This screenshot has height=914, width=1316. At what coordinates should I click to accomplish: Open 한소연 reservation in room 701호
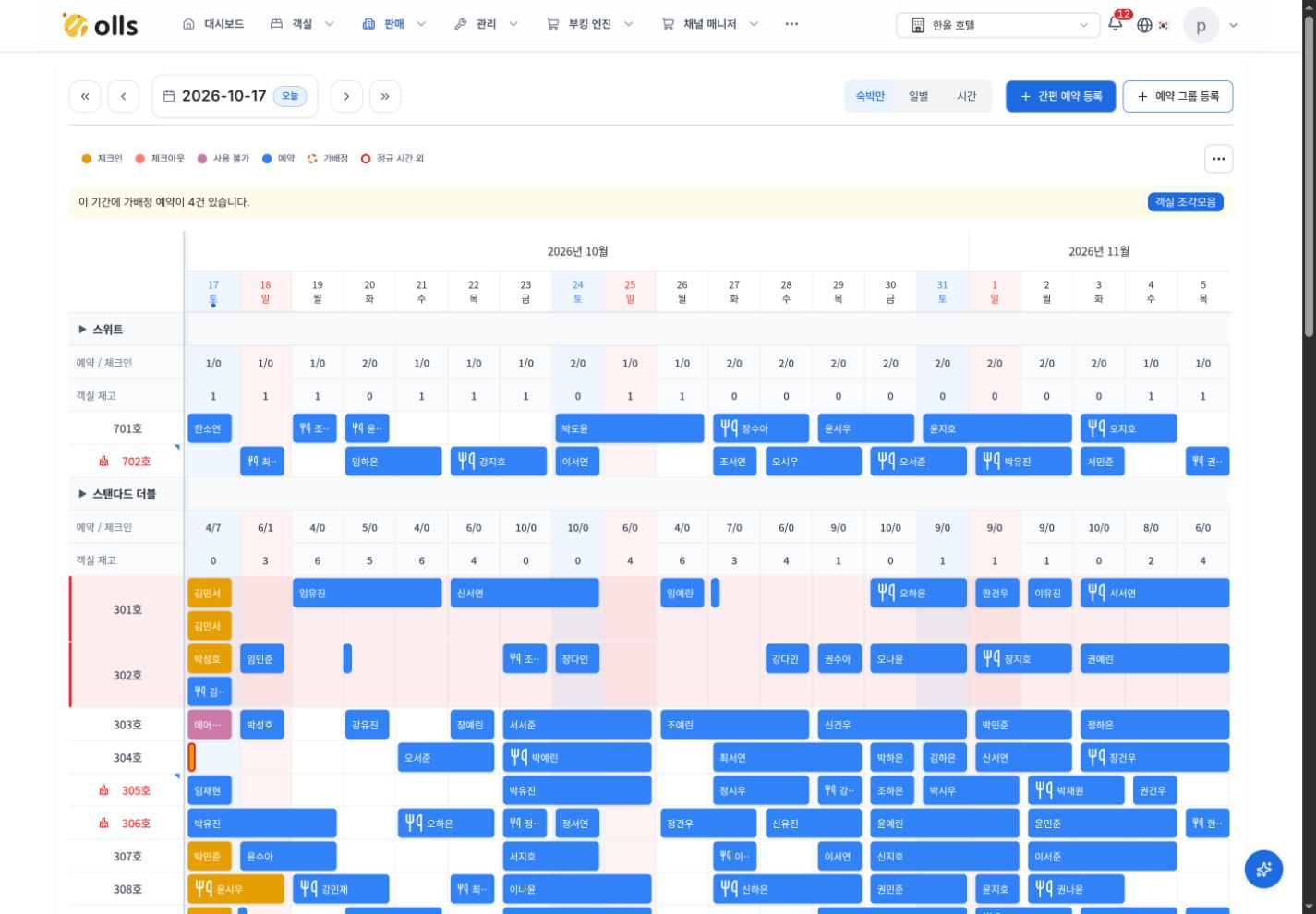pyautogui.click(x=210, y=428)
